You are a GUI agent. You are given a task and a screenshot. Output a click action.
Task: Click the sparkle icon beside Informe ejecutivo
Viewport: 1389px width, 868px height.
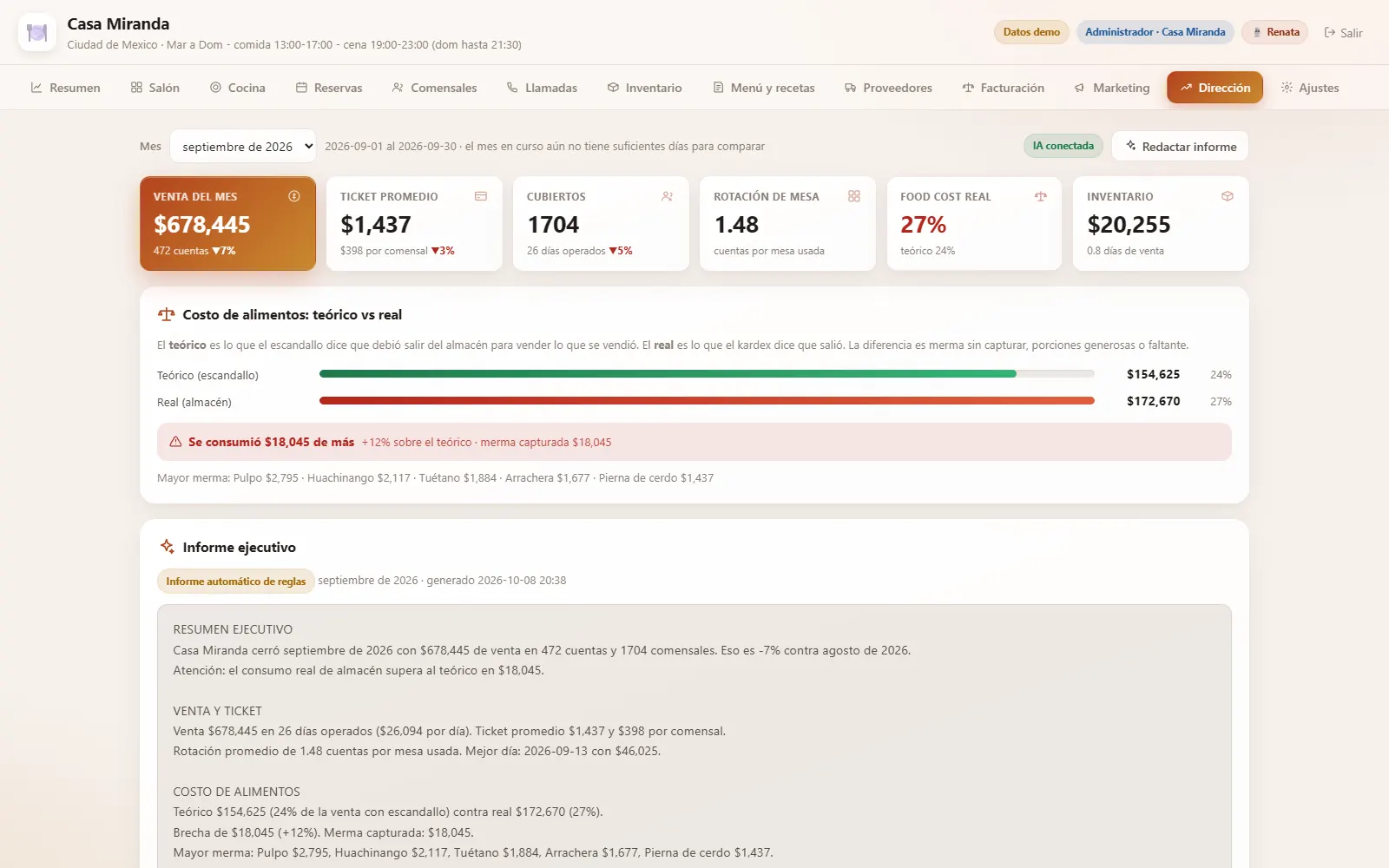168,547
